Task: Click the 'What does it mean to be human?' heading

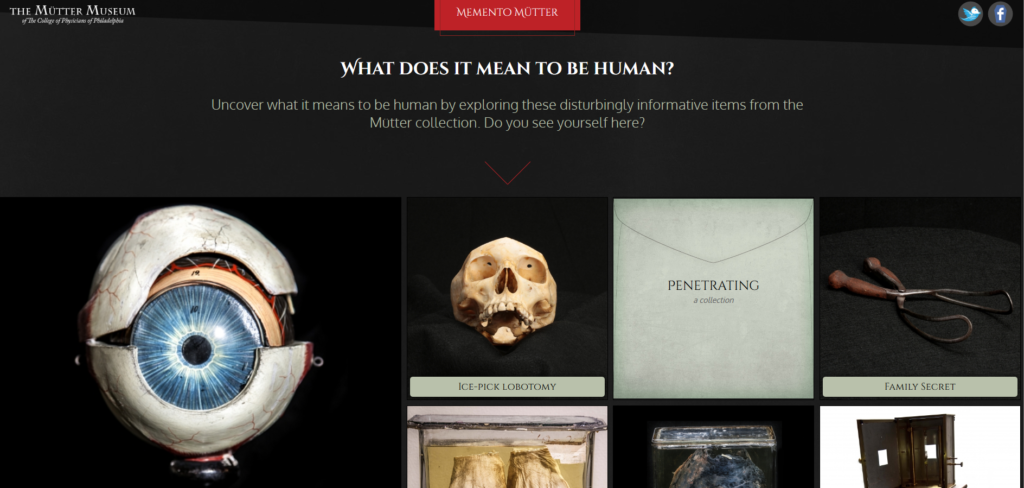Action: [x=507, y=69]
